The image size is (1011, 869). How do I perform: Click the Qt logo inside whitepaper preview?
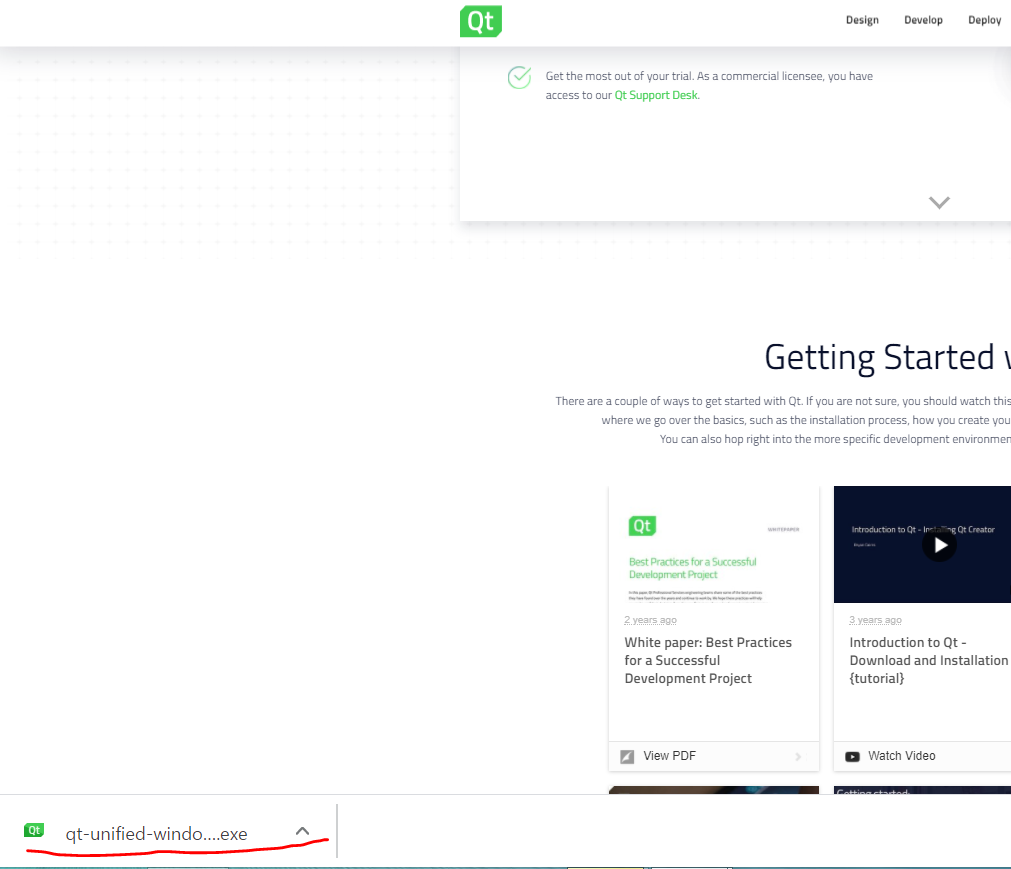pyautogui.click(x=642, y=526)
